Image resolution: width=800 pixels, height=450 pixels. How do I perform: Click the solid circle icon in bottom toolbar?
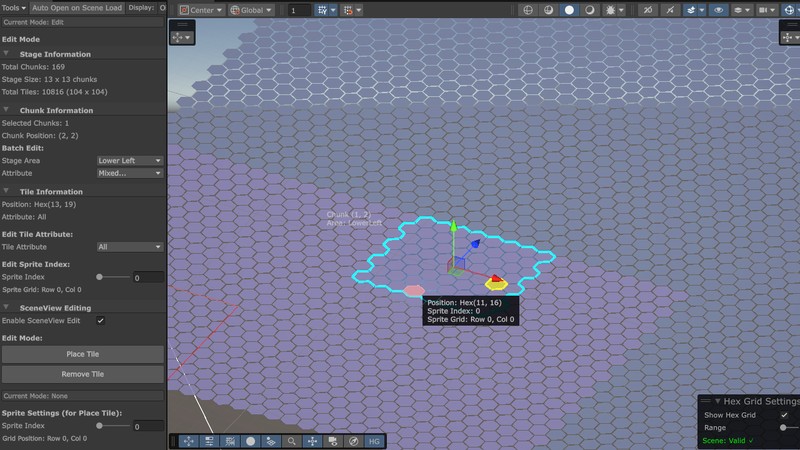point(250,441)
